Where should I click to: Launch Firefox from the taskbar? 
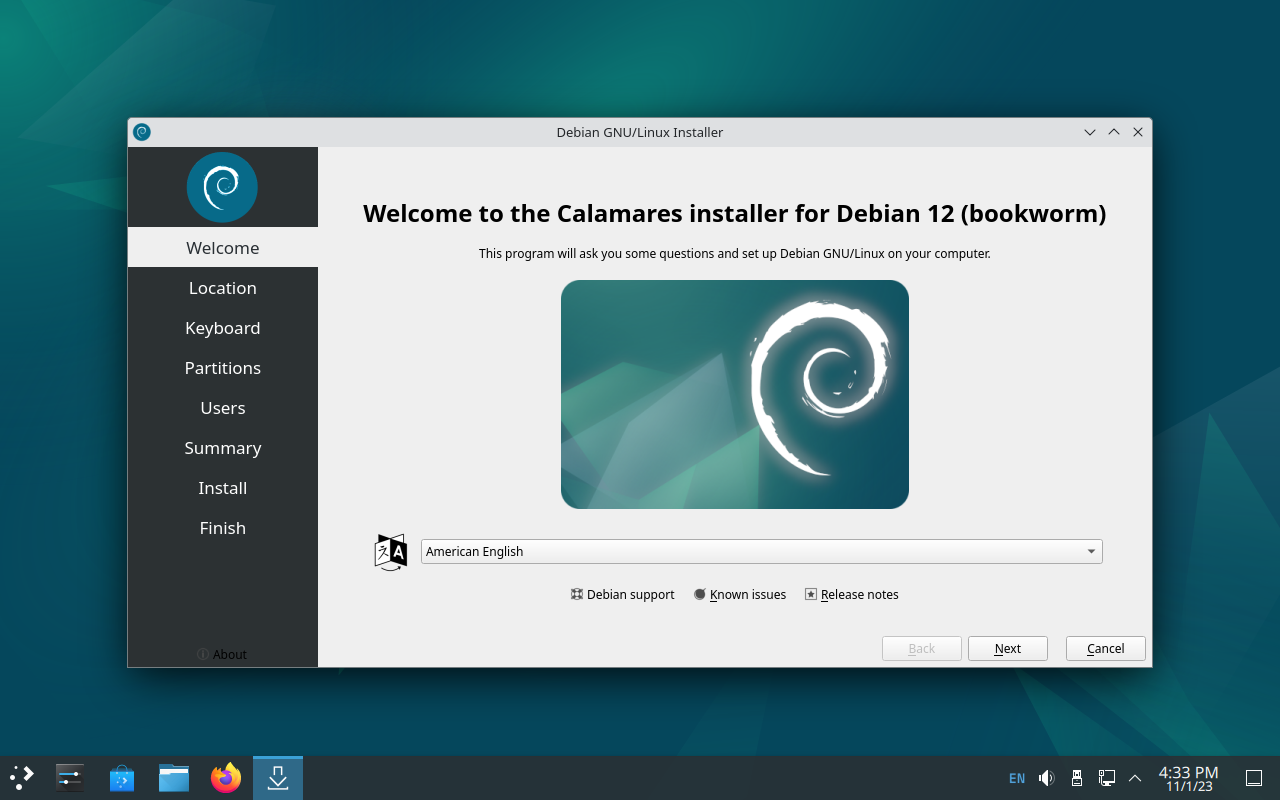pos(226,777)
